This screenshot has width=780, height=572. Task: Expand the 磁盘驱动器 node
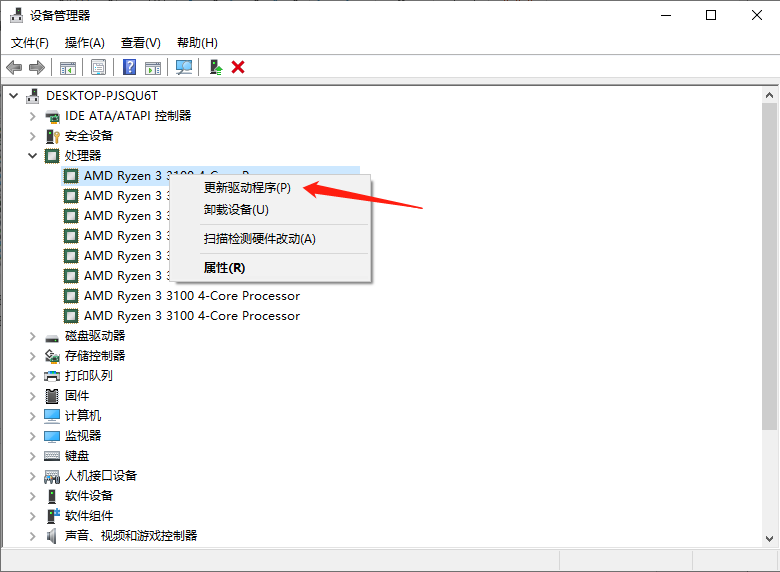(33, 336)
